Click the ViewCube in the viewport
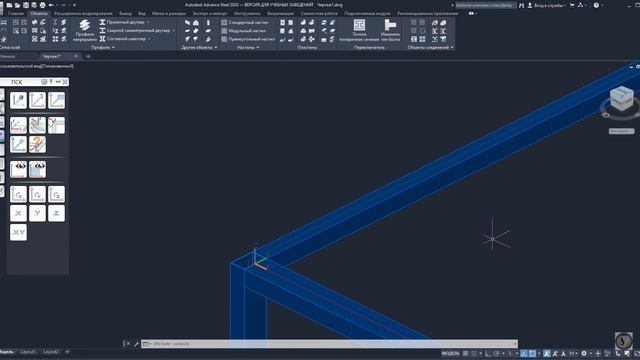 pos(621,98)
